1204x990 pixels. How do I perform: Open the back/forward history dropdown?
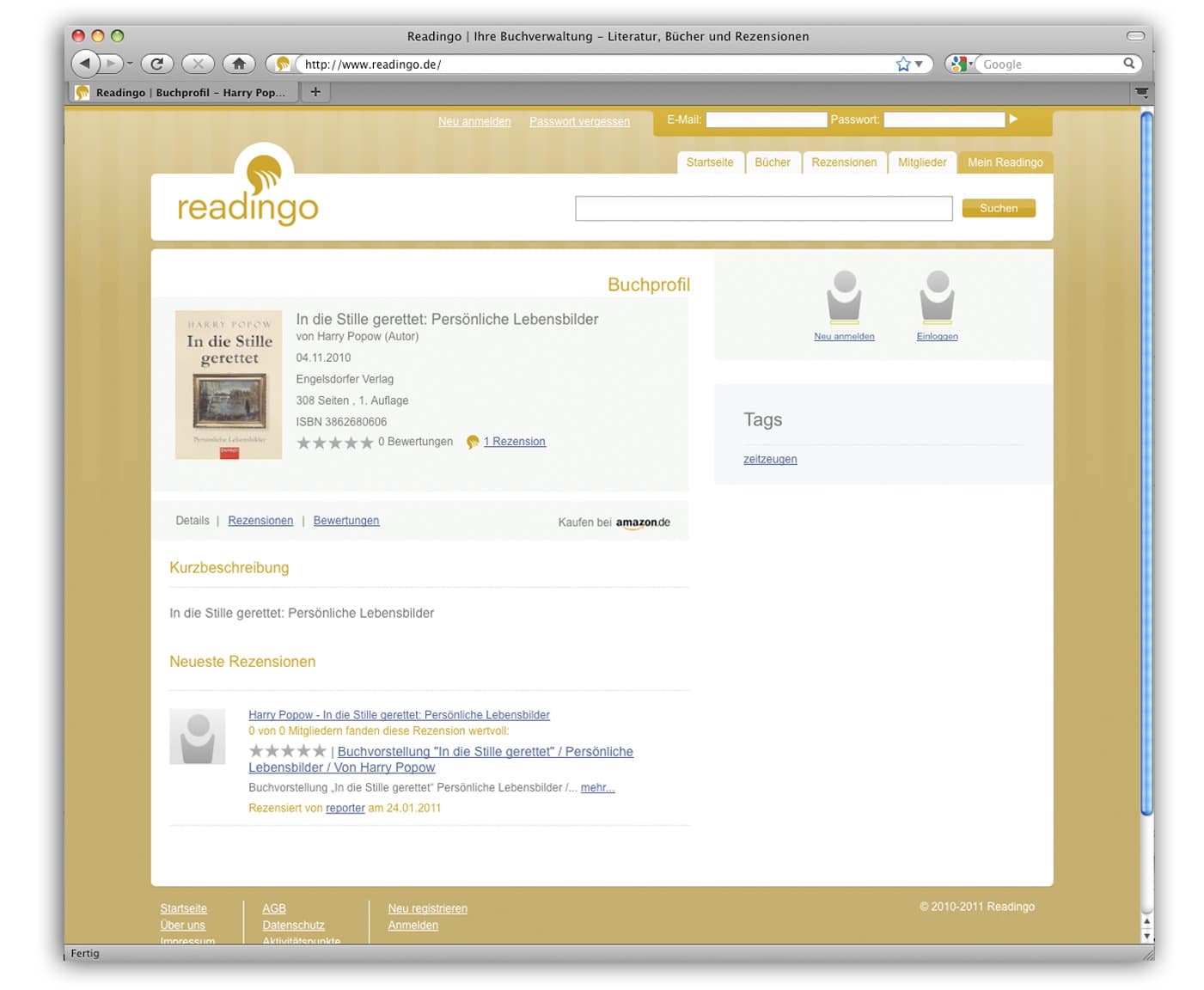tap(130, 64)
